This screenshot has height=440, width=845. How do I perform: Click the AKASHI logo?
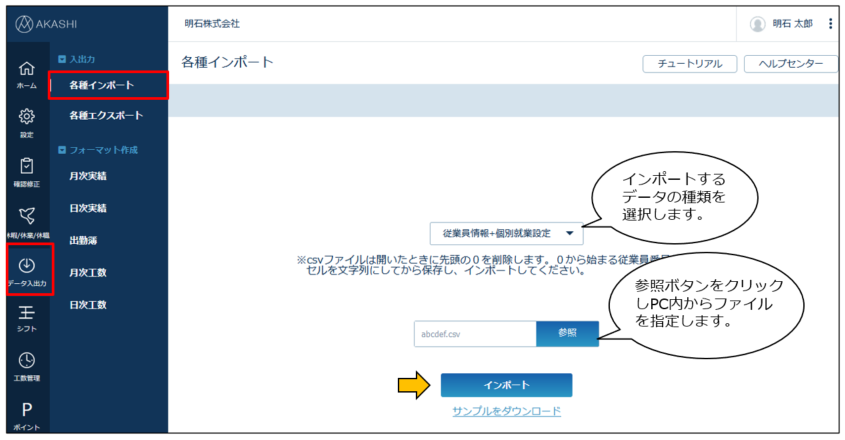tap(46, 24)
